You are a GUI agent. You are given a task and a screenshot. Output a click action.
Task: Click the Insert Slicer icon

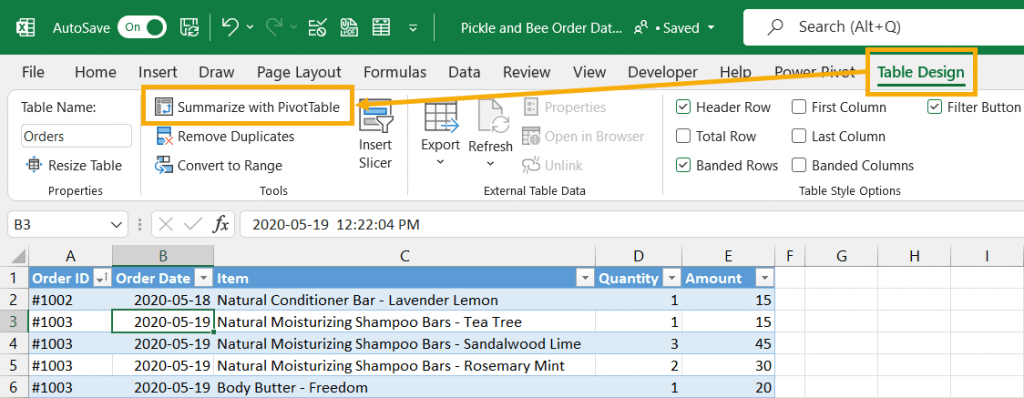click(375, 116)
